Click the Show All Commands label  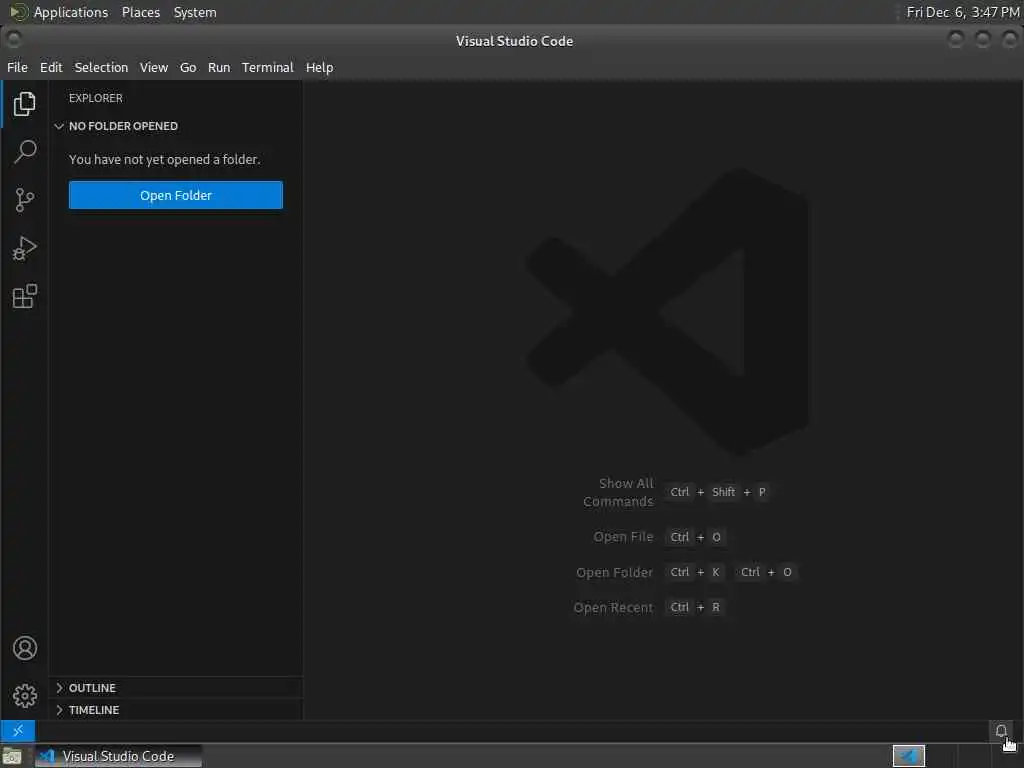(x=618, y=492)
